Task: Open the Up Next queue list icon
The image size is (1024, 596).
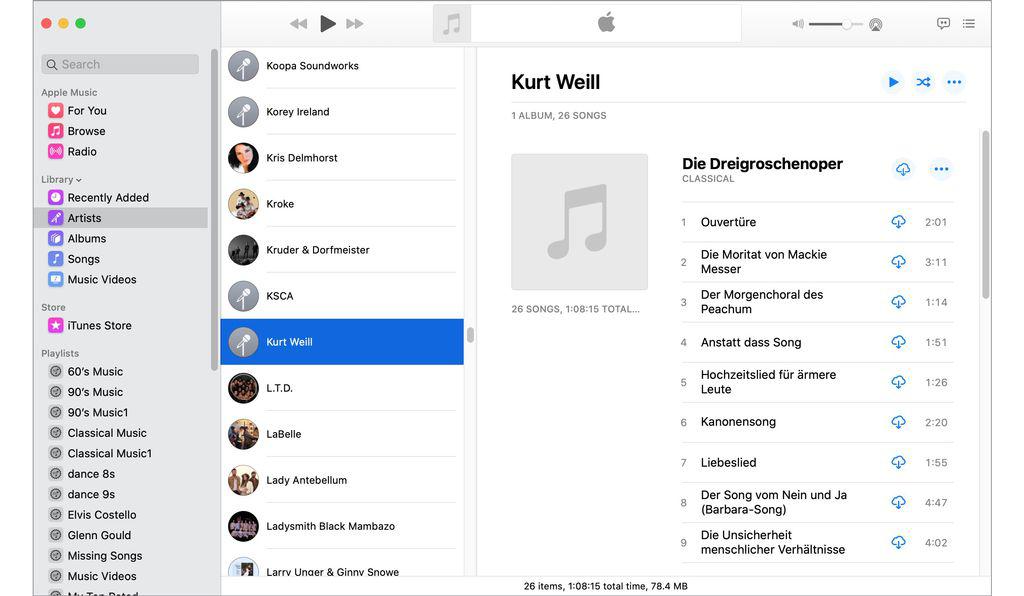Action: click(x=968, y=24)
